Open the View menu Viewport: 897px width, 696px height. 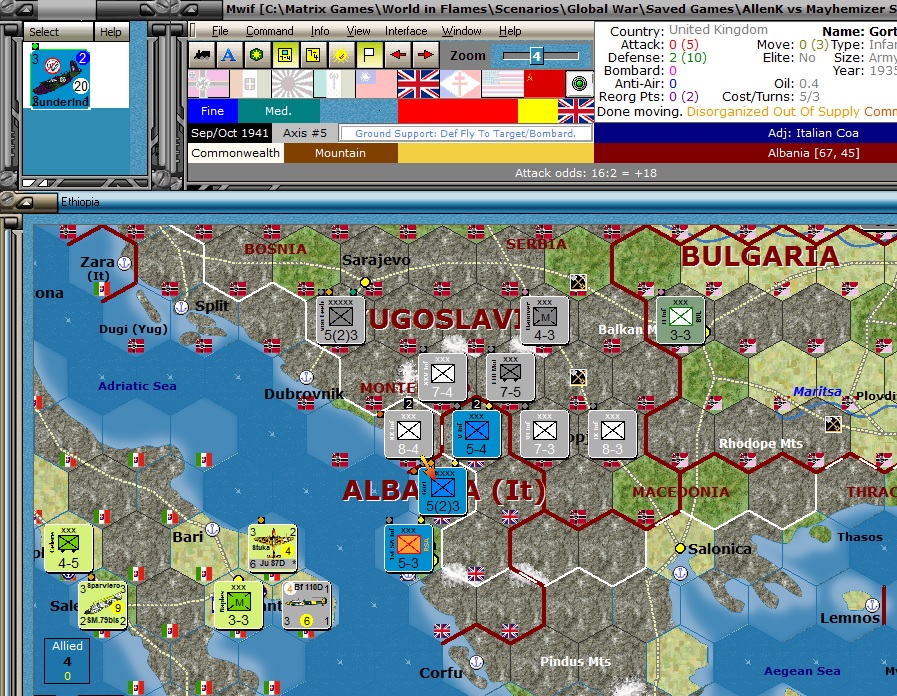click(358, 31)
